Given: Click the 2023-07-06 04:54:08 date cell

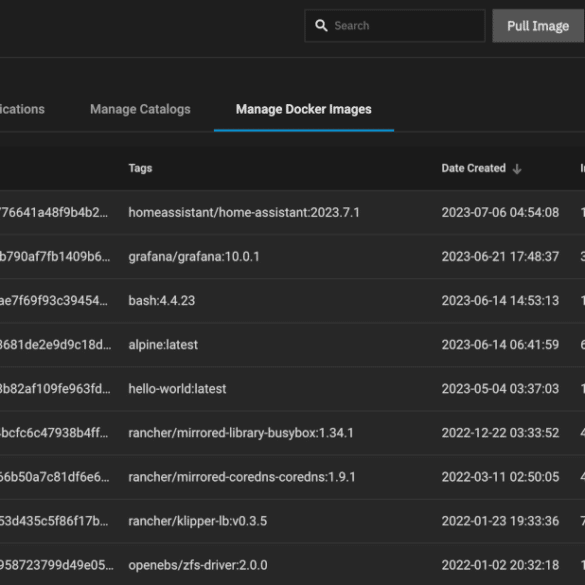Looking at the screenshot, I should [x=500, y=212].
